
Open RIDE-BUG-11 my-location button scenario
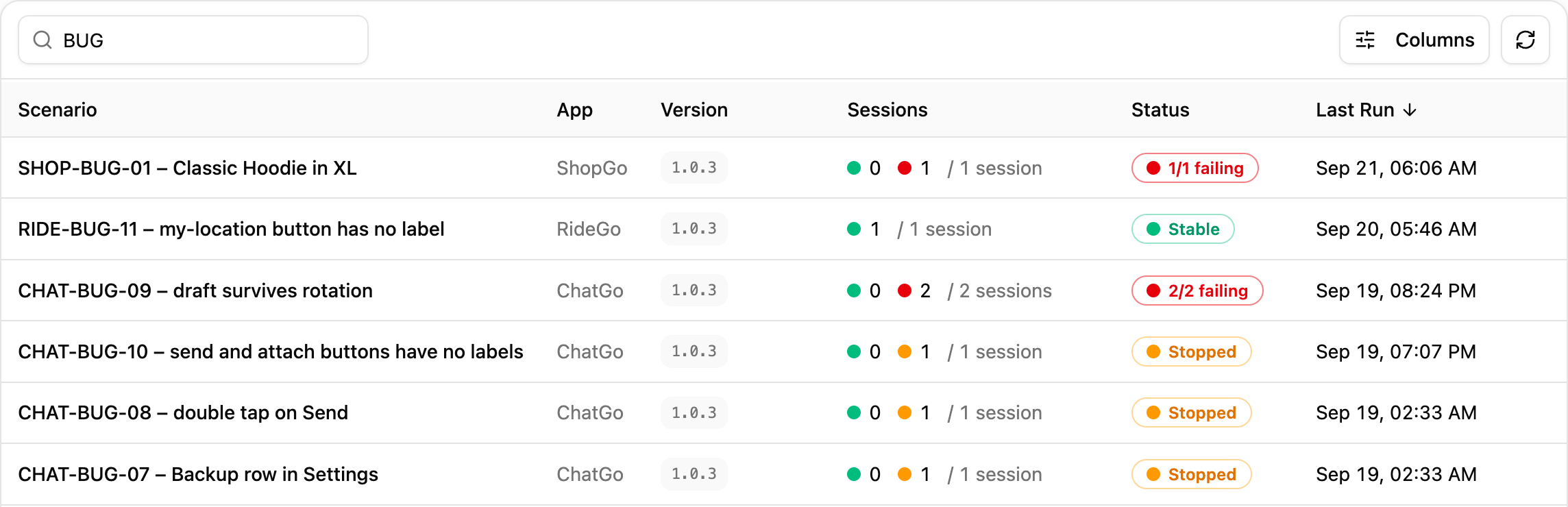[x=231, y=229]
